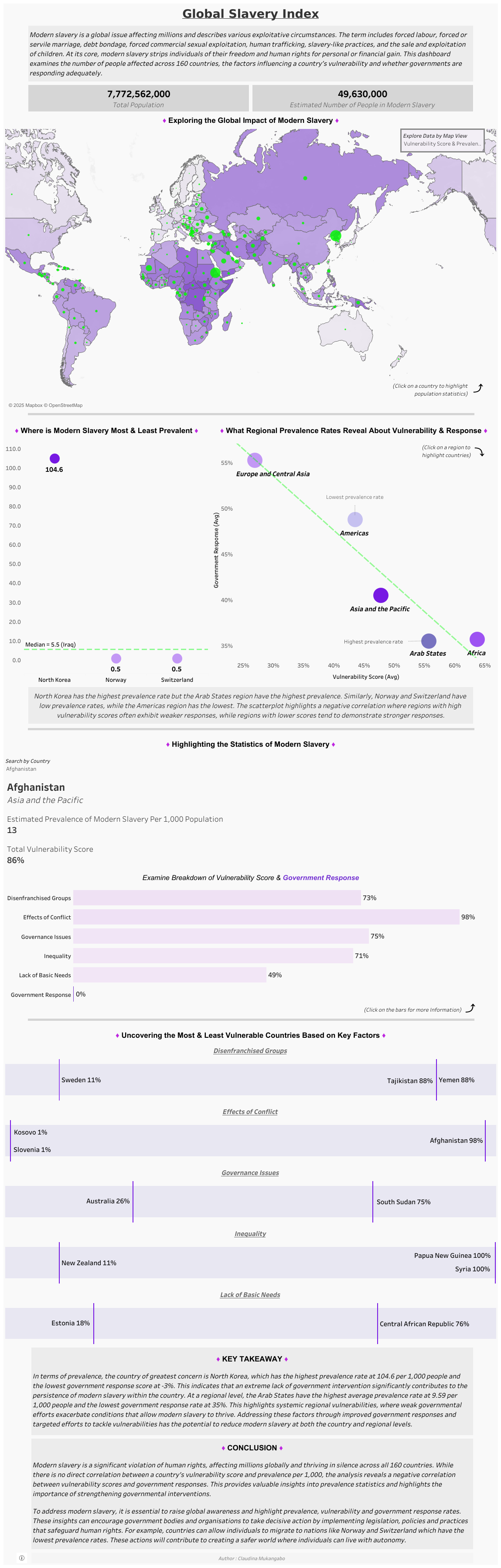501x1568 pixels.
Task: Click the Government Response link in the breakdown title
Action: (x=320, y=878)
